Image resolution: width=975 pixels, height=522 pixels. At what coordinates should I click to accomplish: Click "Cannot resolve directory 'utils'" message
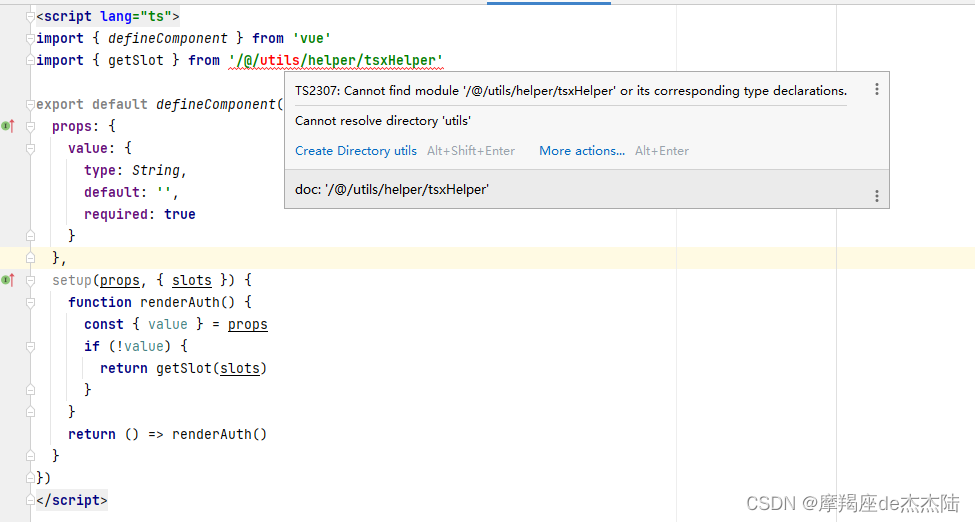(382, 121)
